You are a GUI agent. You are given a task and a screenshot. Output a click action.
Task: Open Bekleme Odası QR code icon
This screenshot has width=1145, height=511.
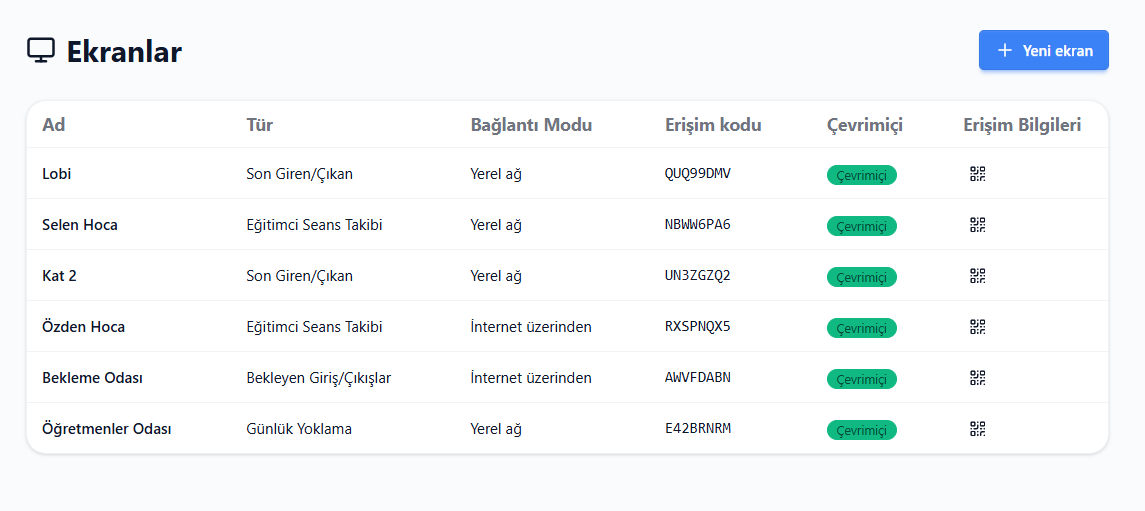click(x=978, y=378)
